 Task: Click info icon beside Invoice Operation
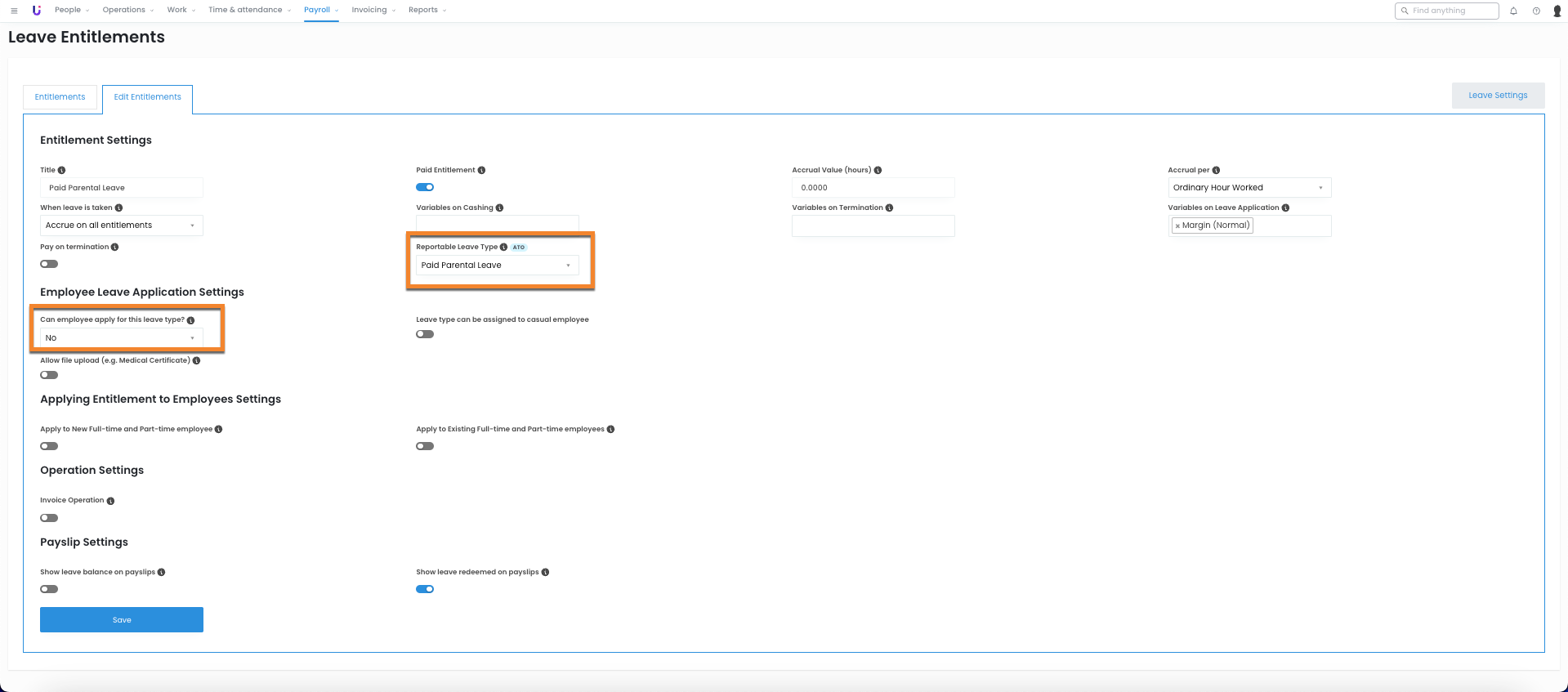(110, 501)
